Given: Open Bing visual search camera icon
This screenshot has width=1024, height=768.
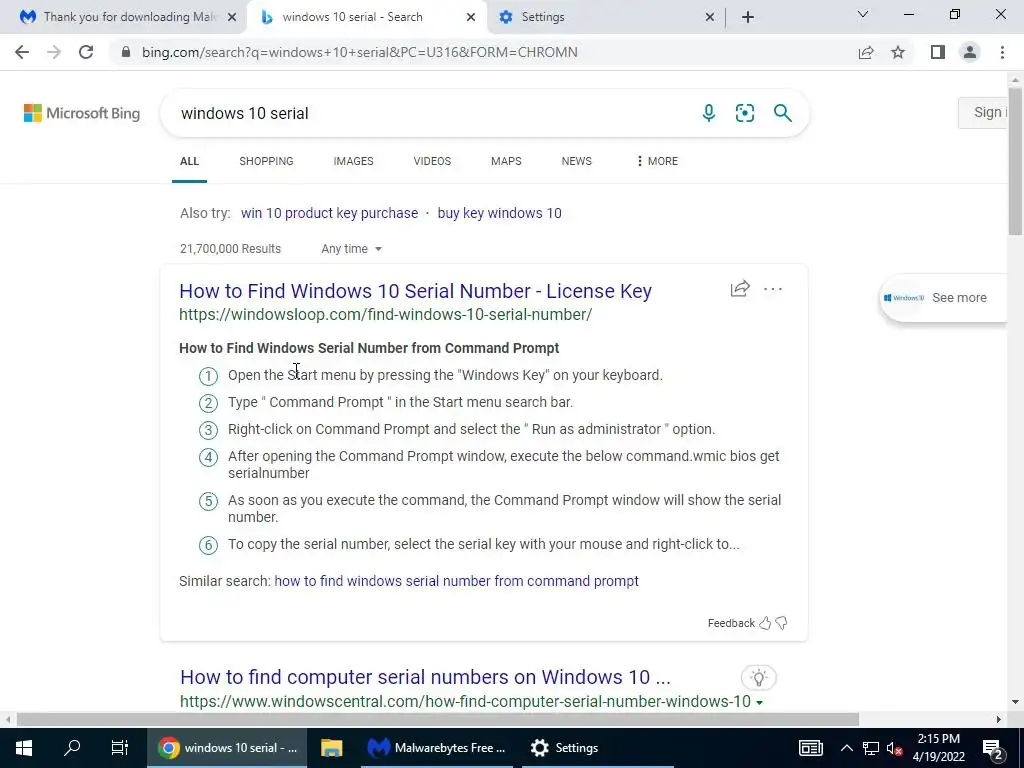Looking at the screenshot, I should (744, 113).
